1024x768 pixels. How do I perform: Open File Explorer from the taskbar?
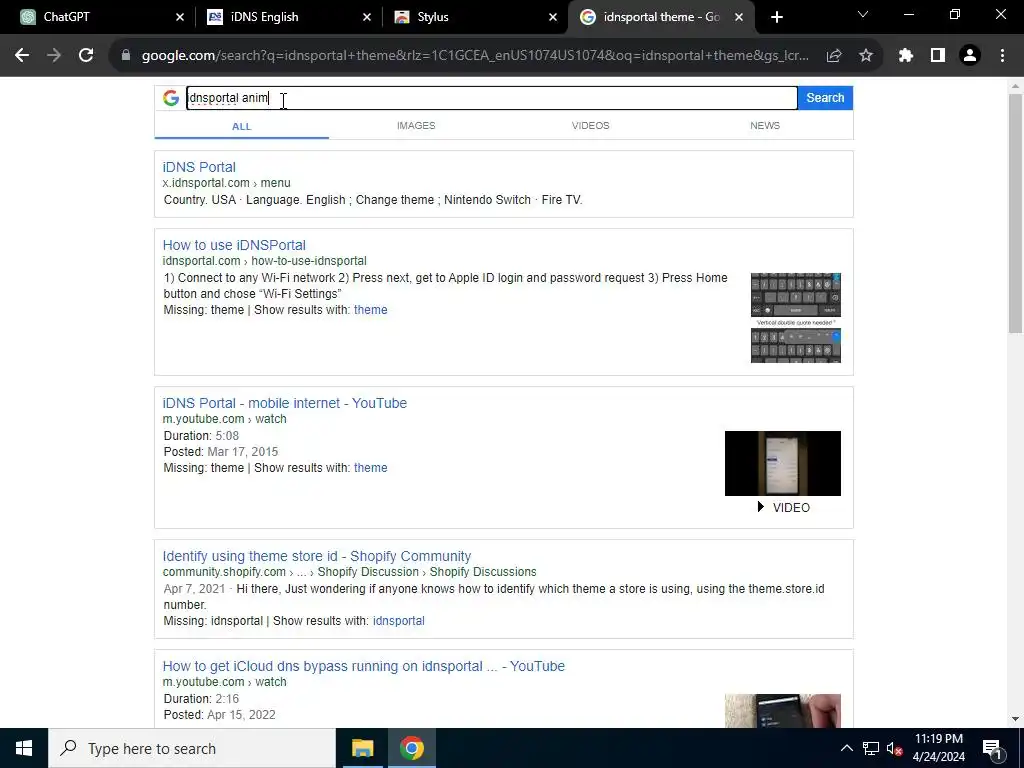[x=362, y=748]
